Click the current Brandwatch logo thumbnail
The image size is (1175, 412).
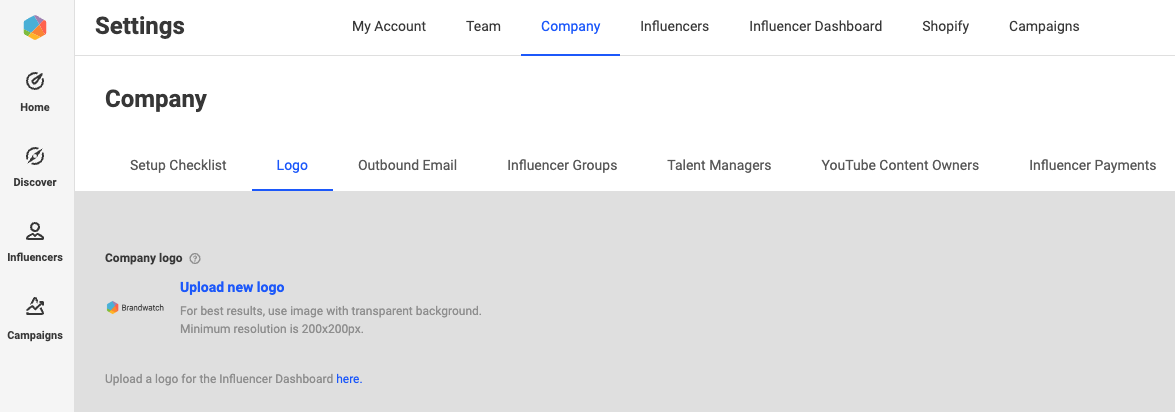pos(135,308)
